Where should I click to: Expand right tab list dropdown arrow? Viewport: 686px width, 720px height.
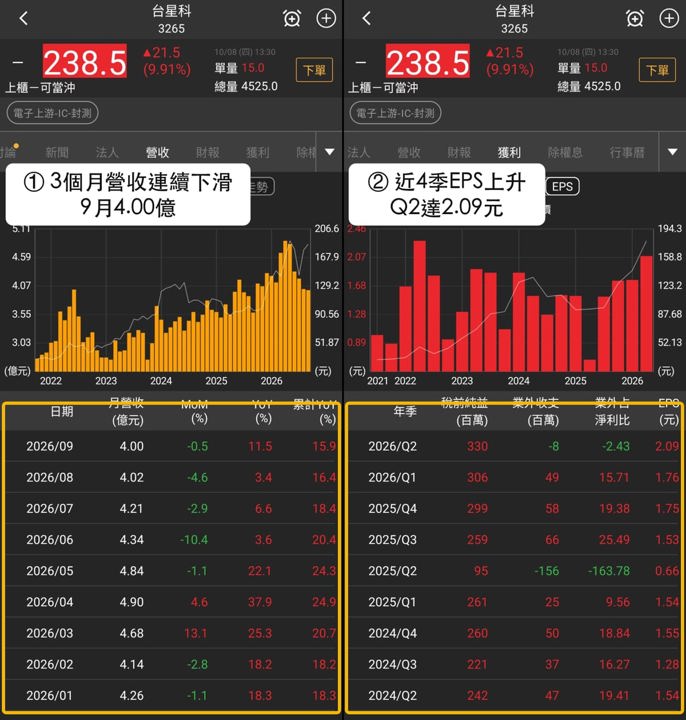coord(672,152)
